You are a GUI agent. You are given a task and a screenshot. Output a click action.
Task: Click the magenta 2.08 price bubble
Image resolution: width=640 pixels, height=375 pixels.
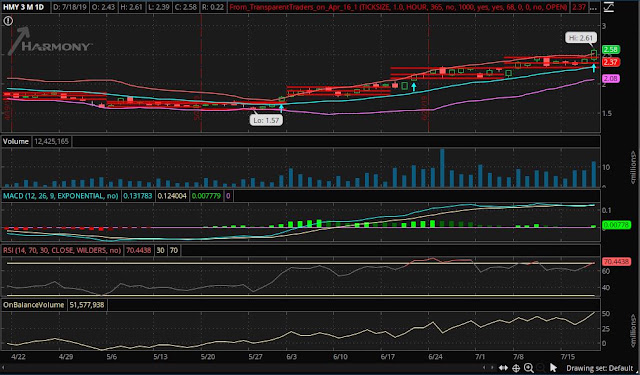(611, 78)
